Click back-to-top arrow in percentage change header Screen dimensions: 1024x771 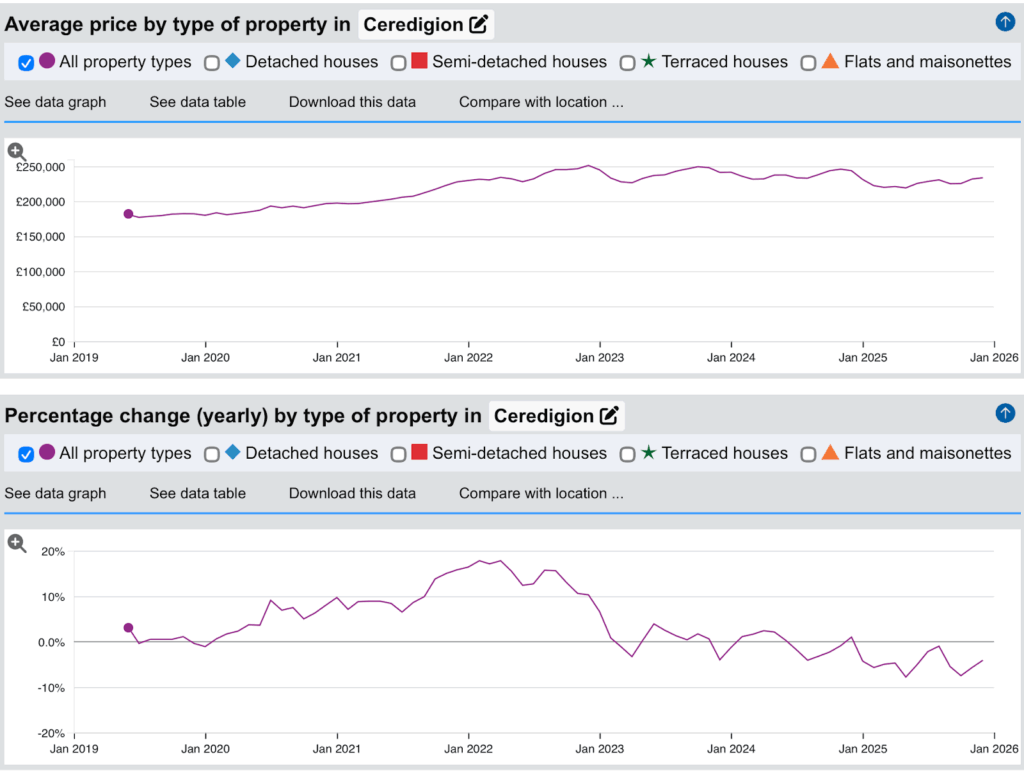1005,413
